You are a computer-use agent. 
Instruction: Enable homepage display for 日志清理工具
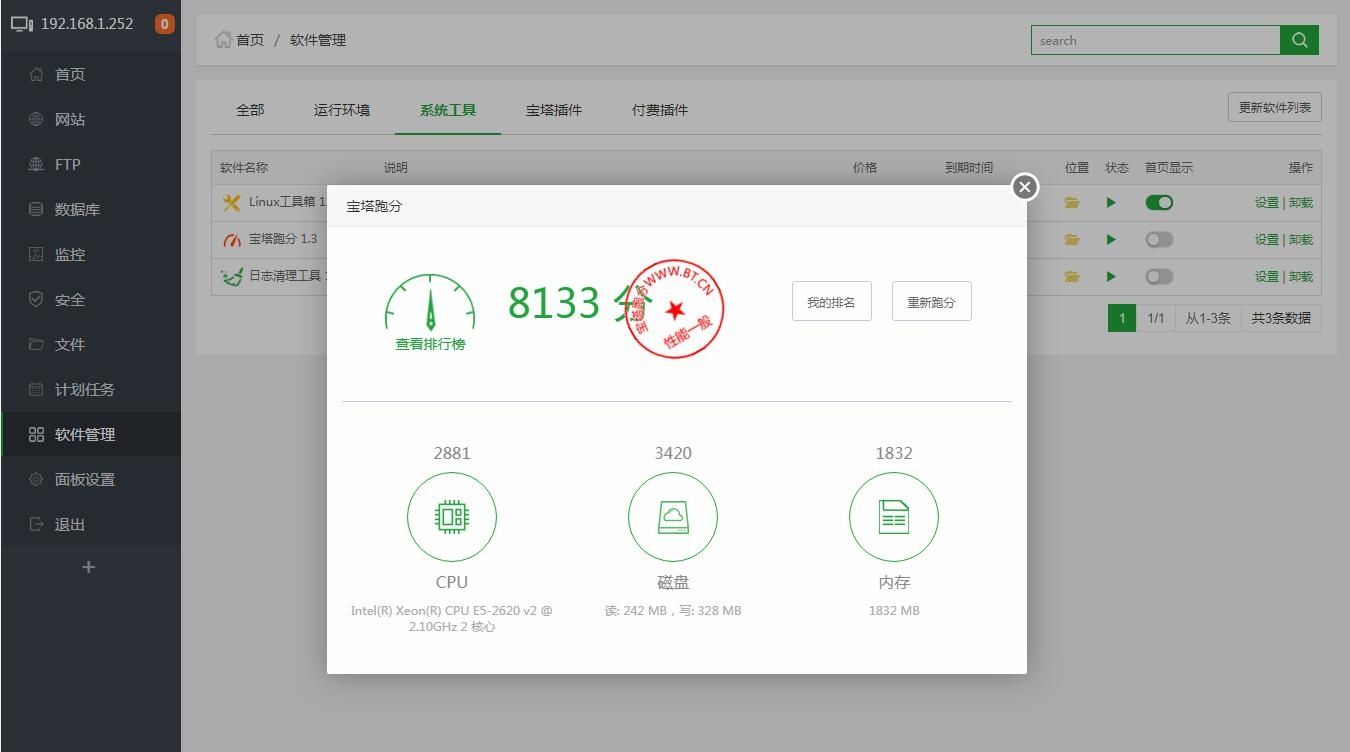(1159, 277)
